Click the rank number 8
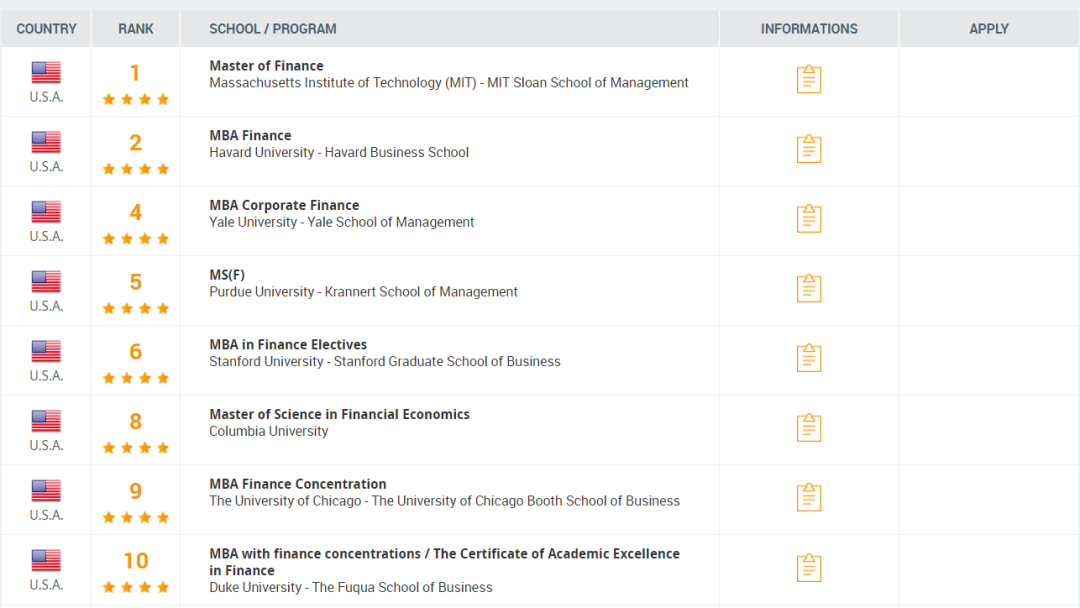Image resolution: width=1080 pixels, height=608 pixels. [136, 421]
